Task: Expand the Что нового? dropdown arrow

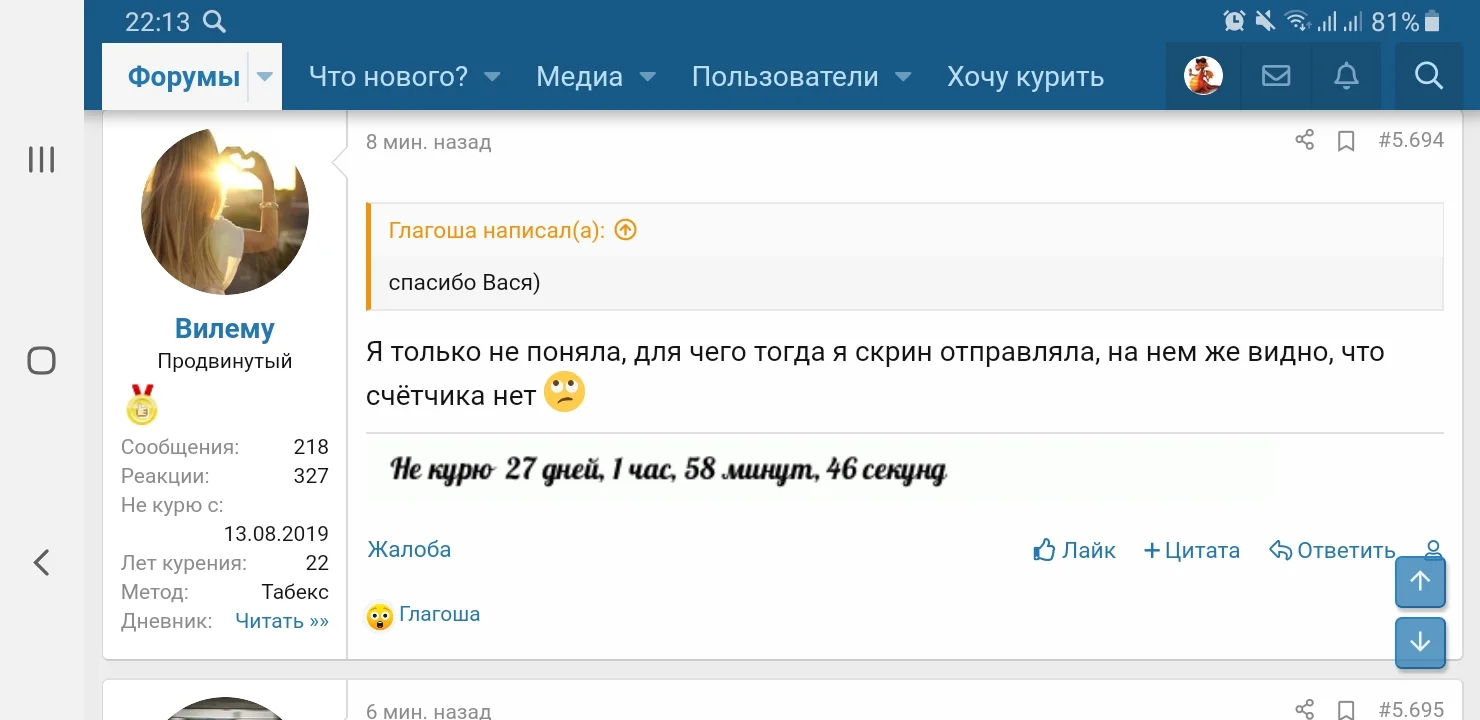Action: (491, 76)
